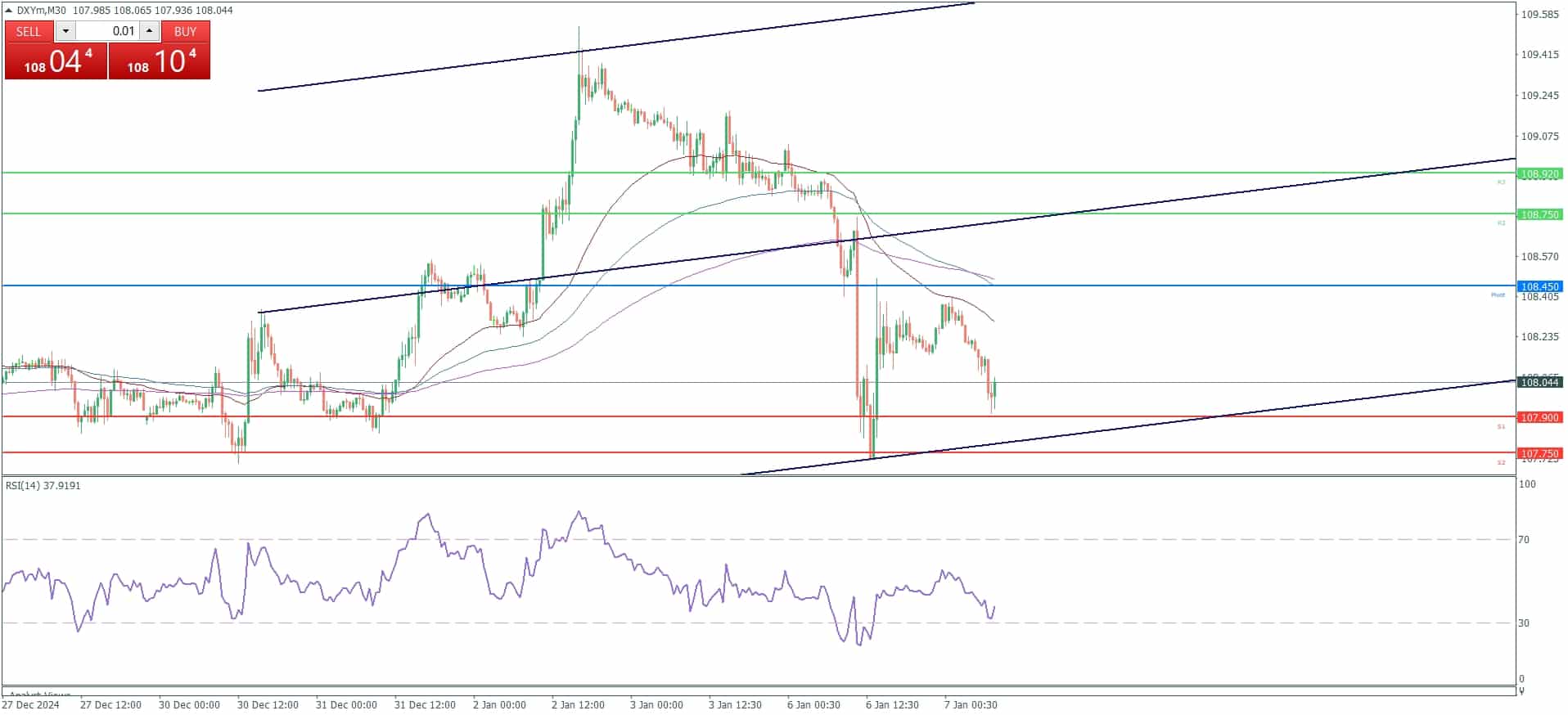Click the 27 Dec 2024 date label
1568x715 pixels.
[31, 704]
